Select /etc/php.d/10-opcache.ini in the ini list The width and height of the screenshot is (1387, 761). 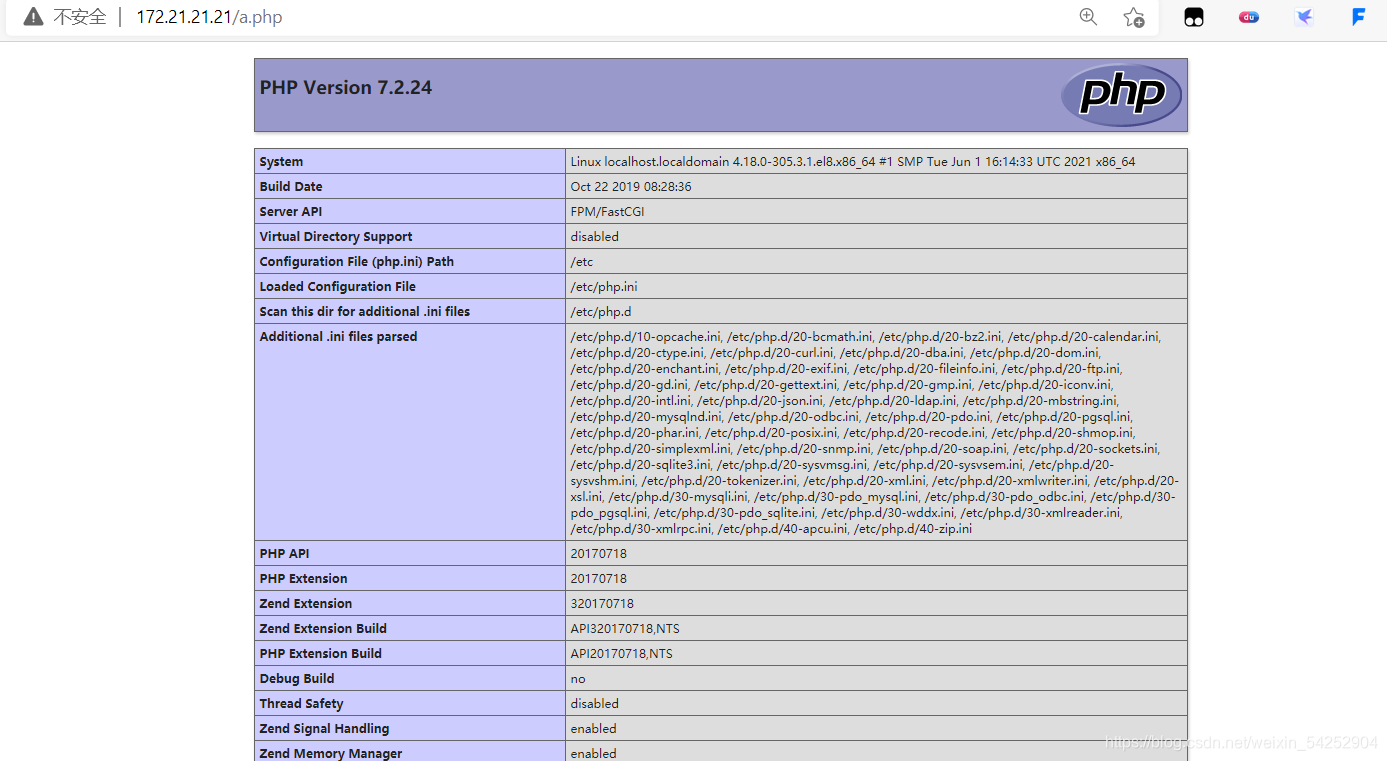(x=645, y=337)
